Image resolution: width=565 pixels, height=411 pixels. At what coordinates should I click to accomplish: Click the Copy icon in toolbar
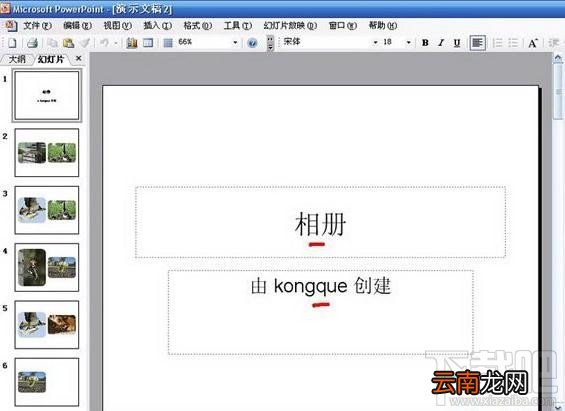point(53,43)
